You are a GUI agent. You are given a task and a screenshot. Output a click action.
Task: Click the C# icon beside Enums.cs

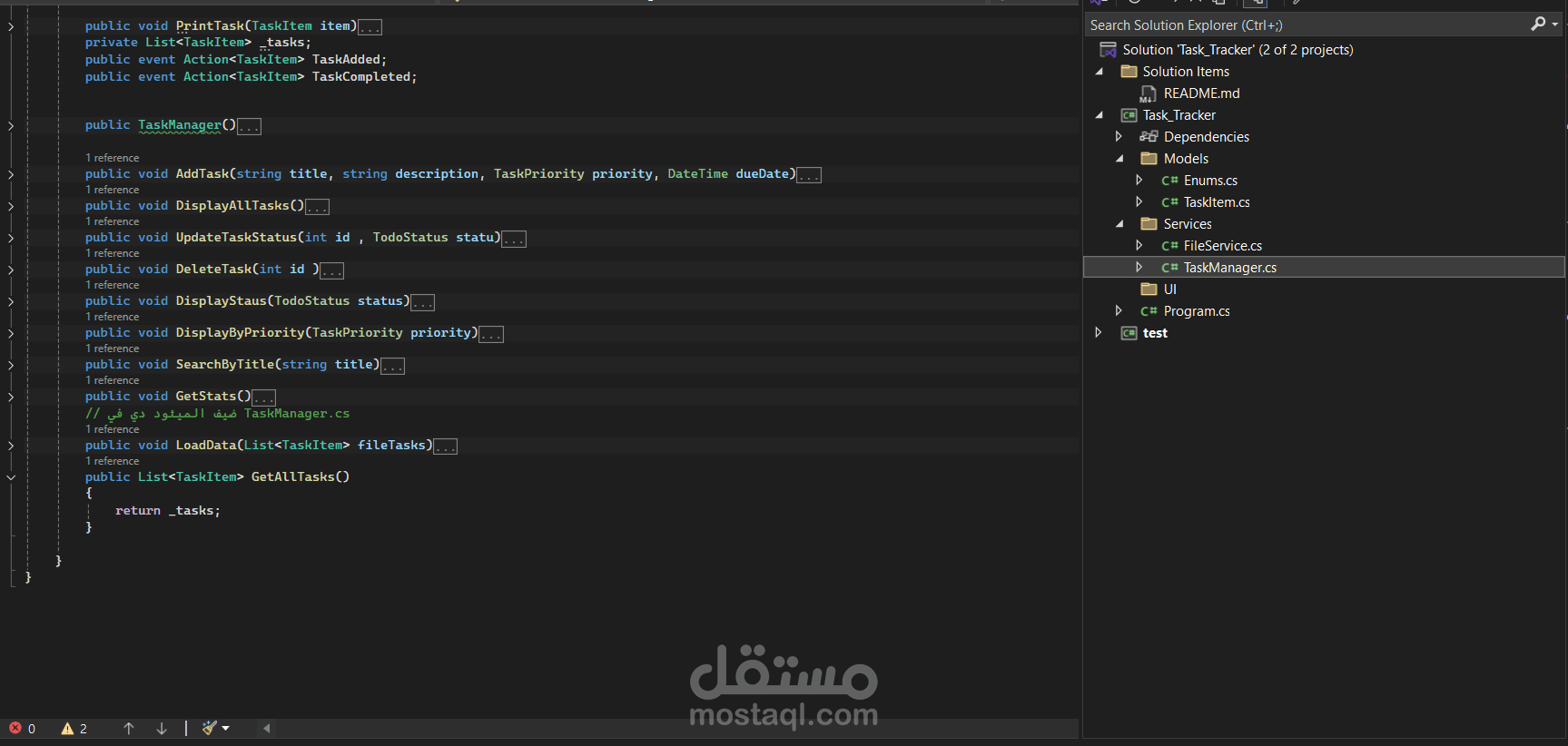click(1170, 181)
